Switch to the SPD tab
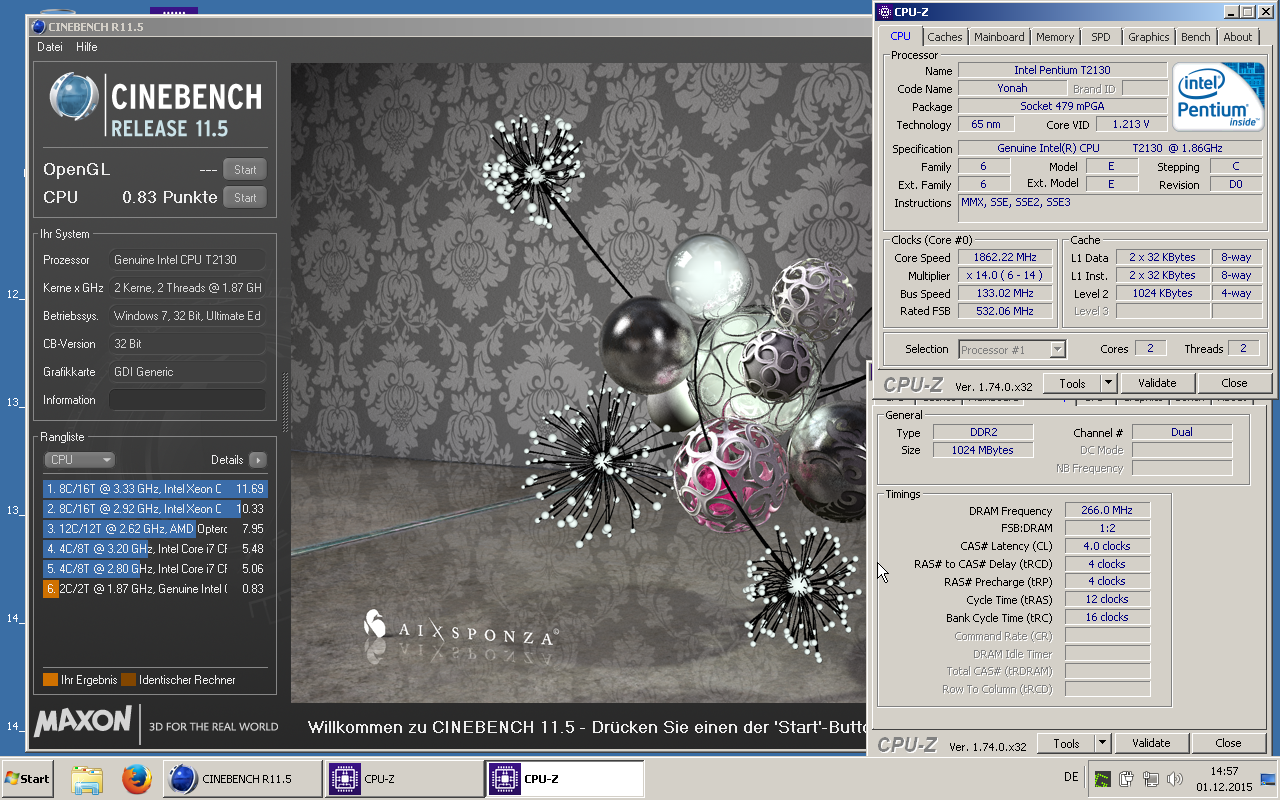Image resolution: width=1280 pixels, height=800 pixels. tap(1100, 37)
